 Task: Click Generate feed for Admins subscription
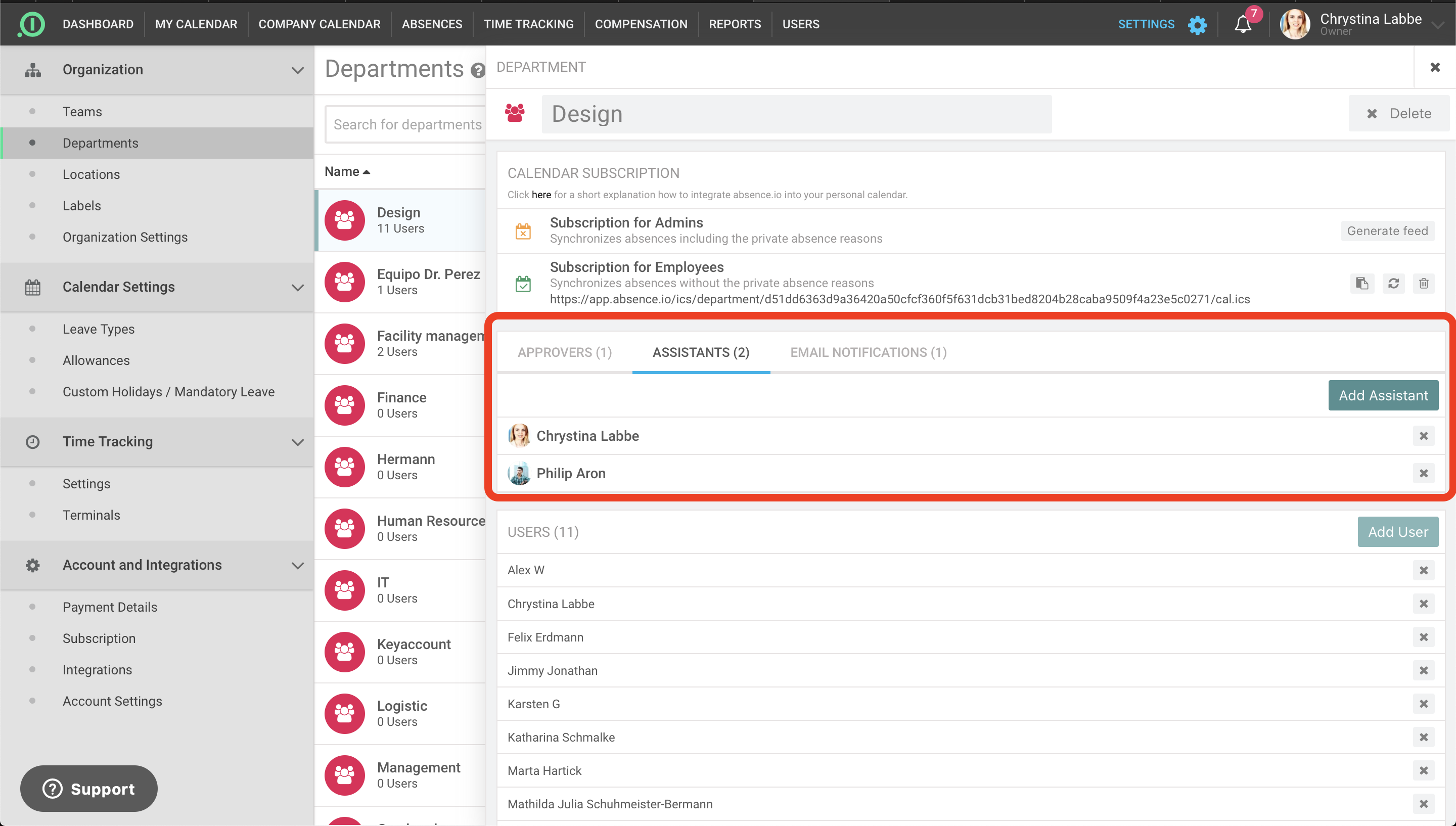click(1387, 231)
